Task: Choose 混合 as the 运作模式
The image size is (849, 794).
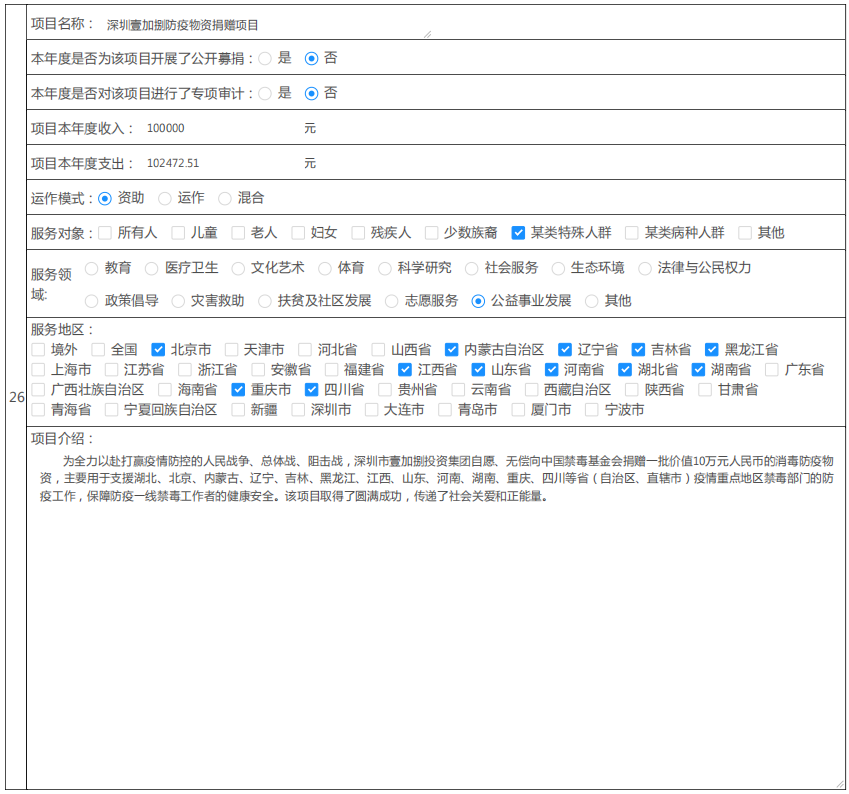Action: (225, 199)
